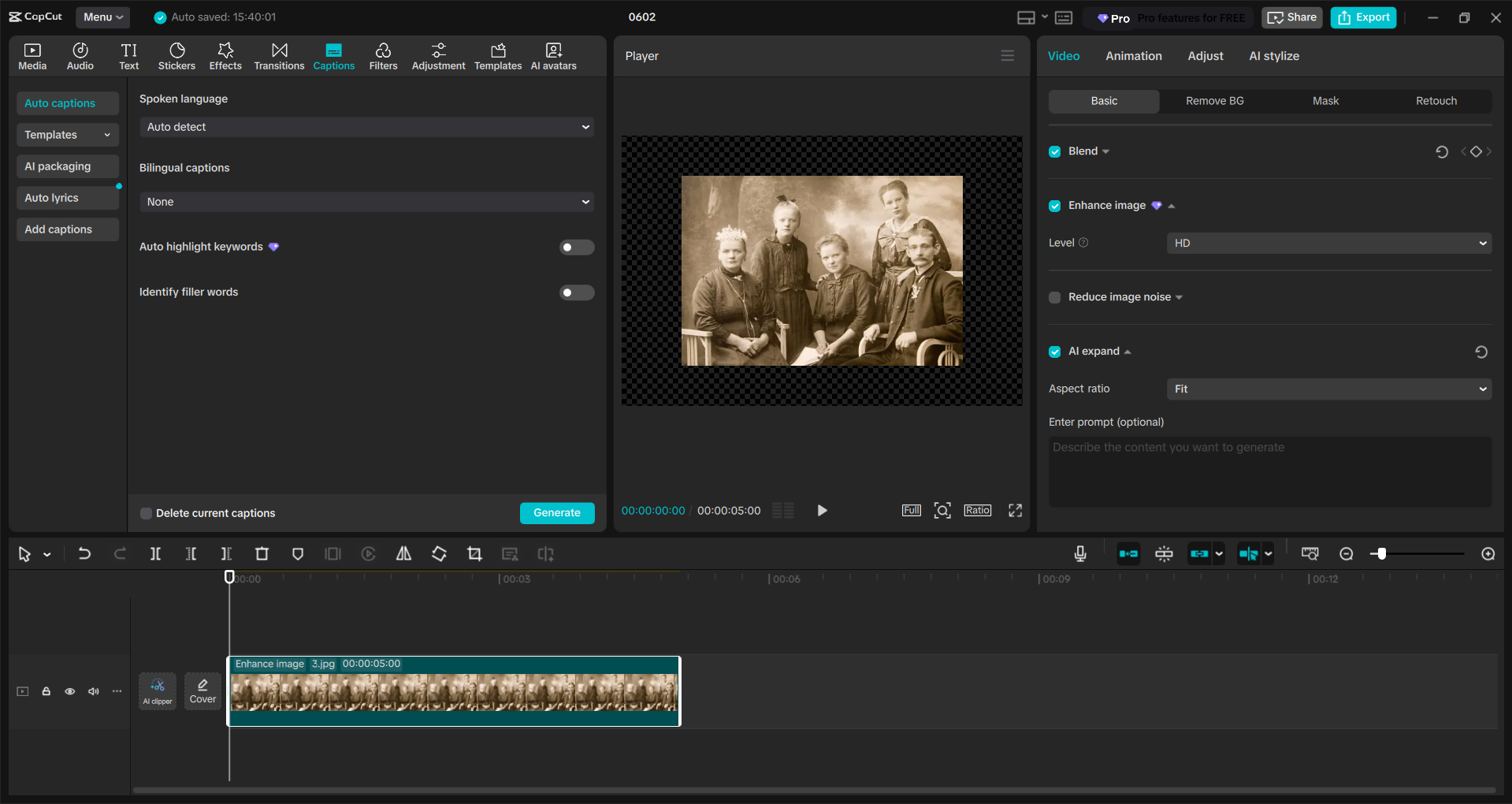The height and width of the screenshot is (804, 1512).
Task: Click the Generate captions button
Action: [x=557, y=512]
